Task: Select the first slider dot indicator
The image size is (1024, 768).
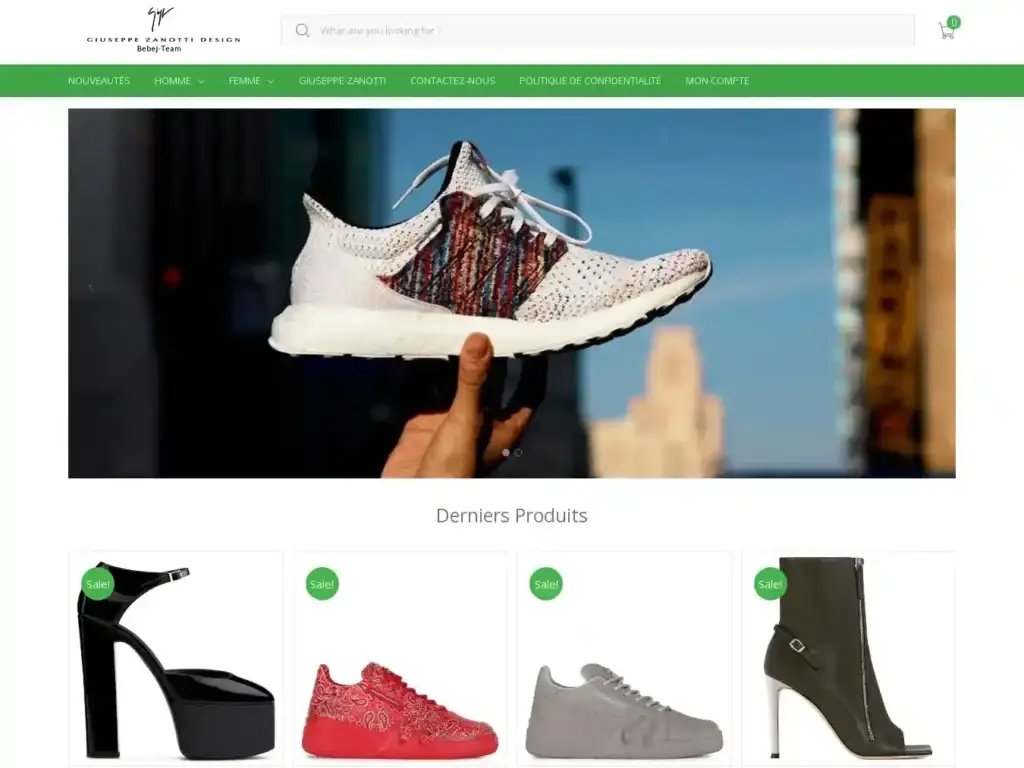Action: click(506, 452)
